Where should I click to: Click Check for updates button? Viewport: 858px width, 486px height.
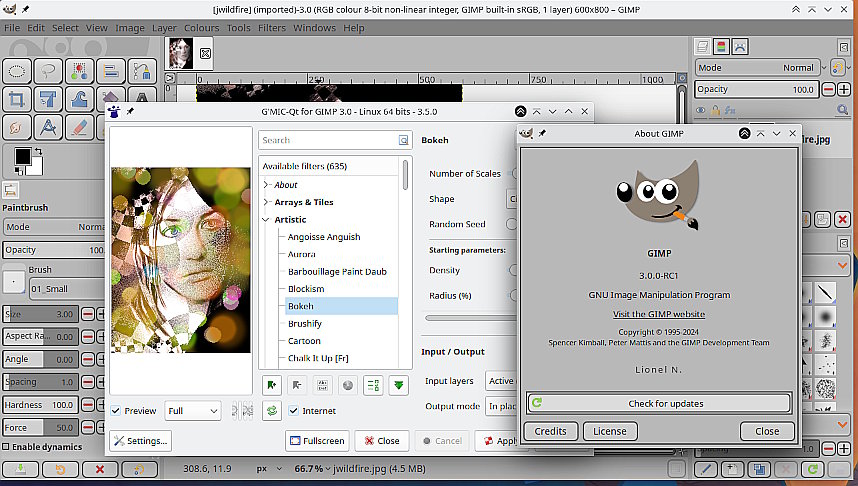coord(659,403)
